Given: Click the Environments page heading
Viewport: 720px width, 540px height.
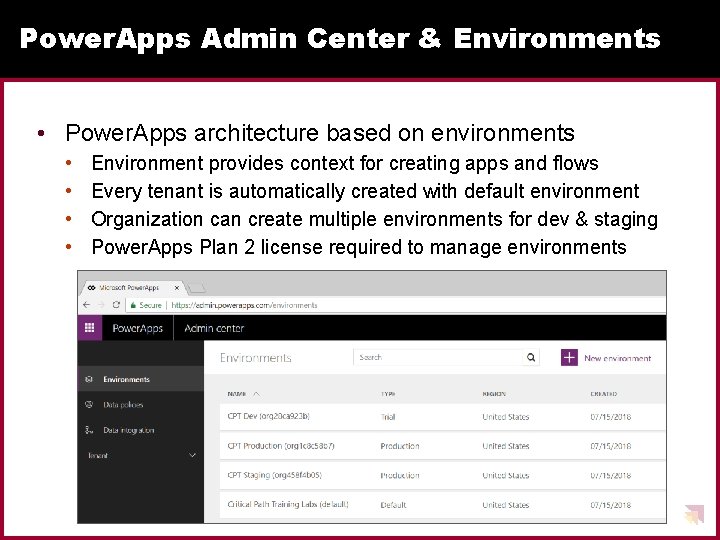Looking at the screenshot, I should coord(255,358).
